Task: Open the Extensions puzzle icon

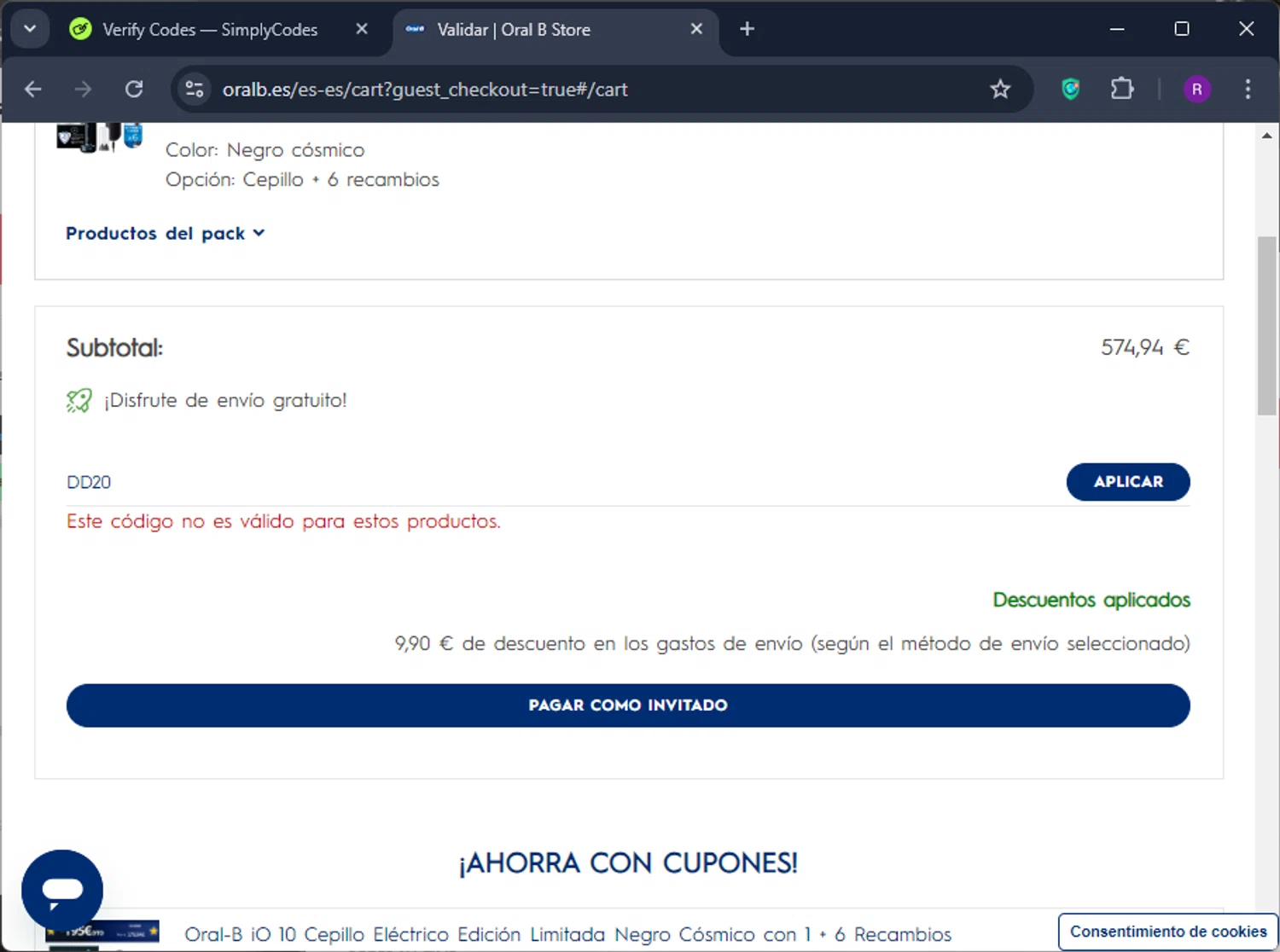Action: tap(1122, 89)
